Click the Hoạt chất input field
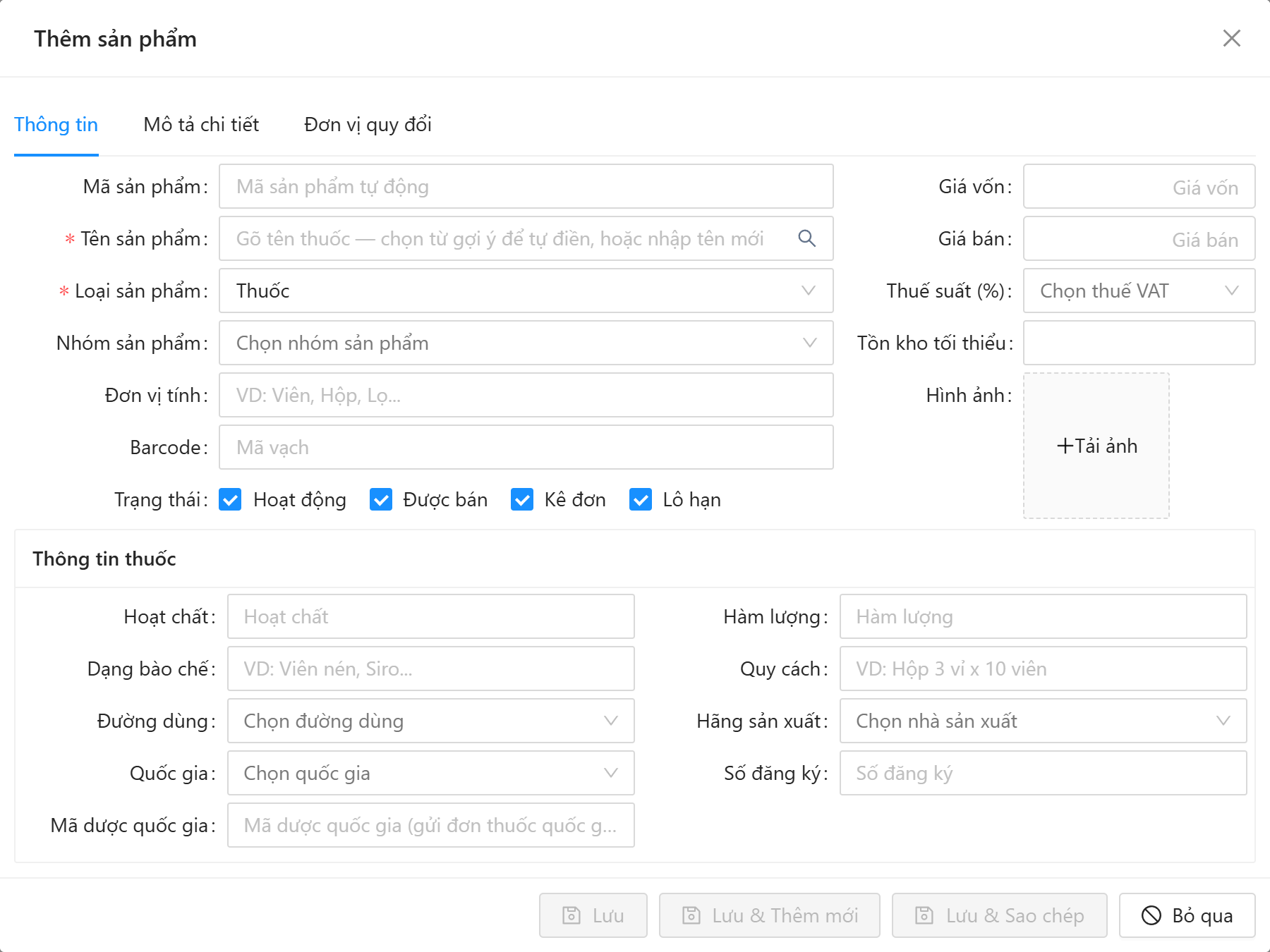Image resolution: width=1270 pixels, height=952 pixels. (431, 616)
